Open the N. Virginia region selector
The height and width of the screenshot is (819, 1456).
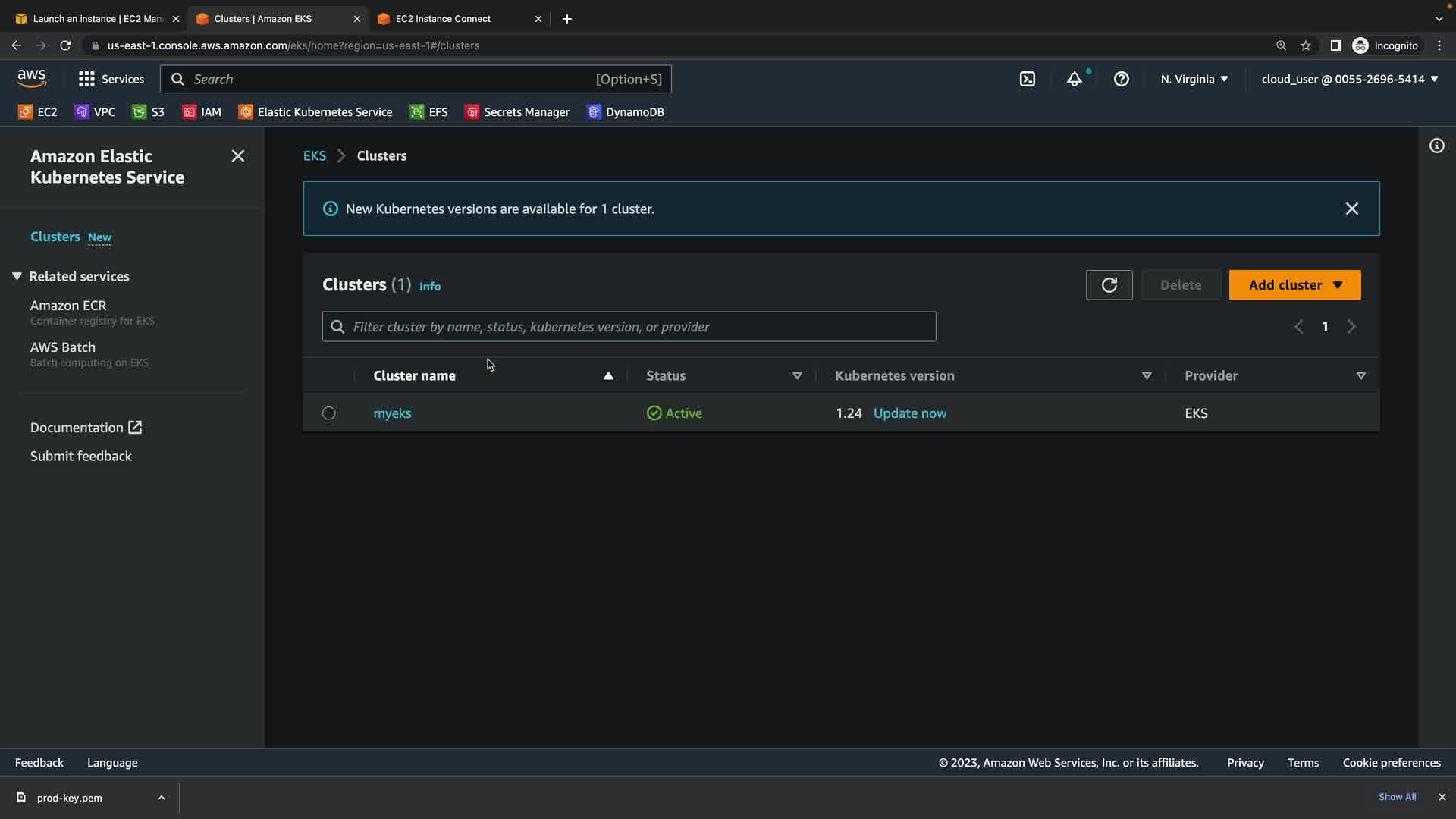coord(1194,79)
